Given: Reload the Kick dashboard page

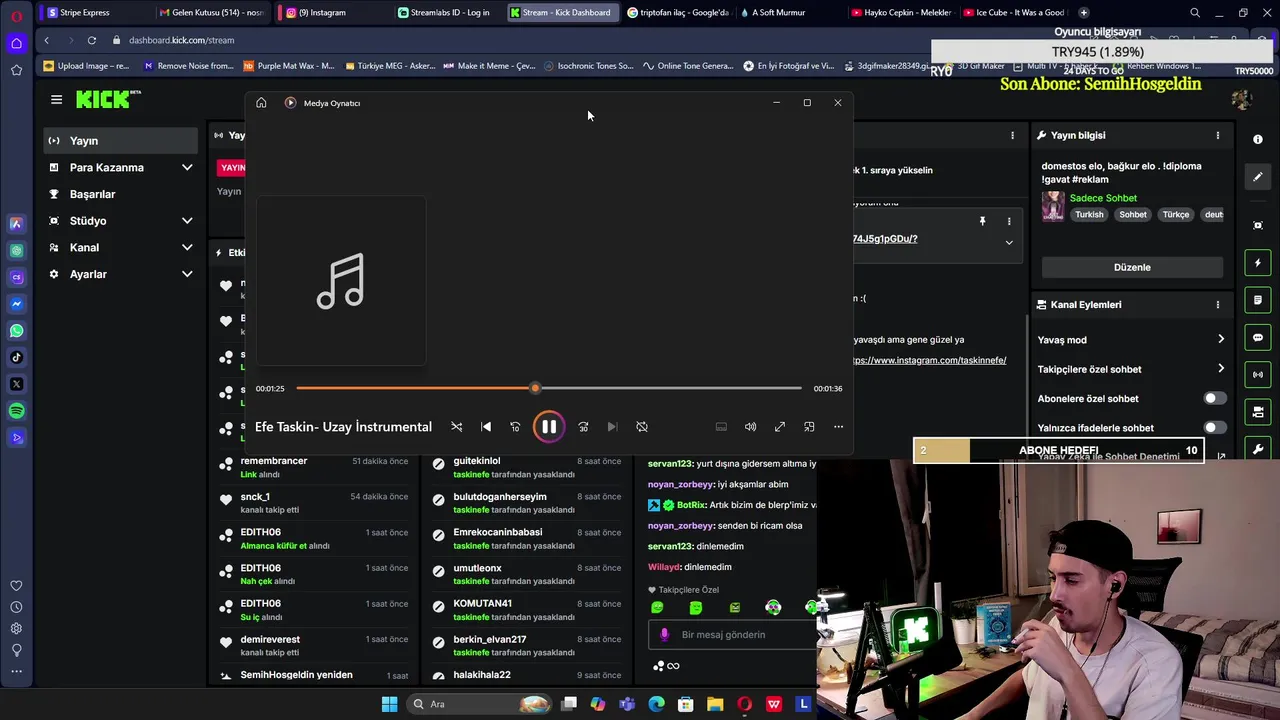Looking at the screenshot, I should pos(91,40).
